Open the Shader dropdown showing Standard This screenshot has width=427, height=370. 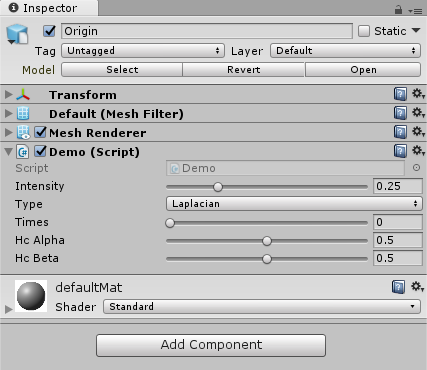[262, 306]
